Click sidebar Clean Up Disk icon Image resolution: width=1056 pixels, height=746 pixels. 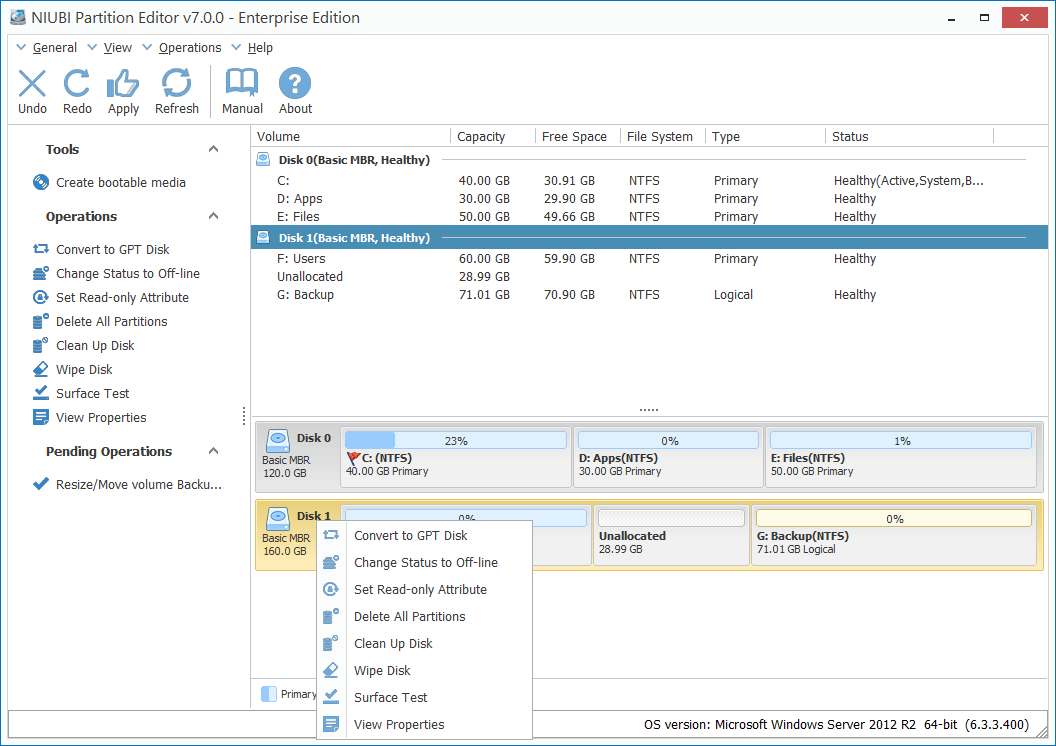(41, 345)
